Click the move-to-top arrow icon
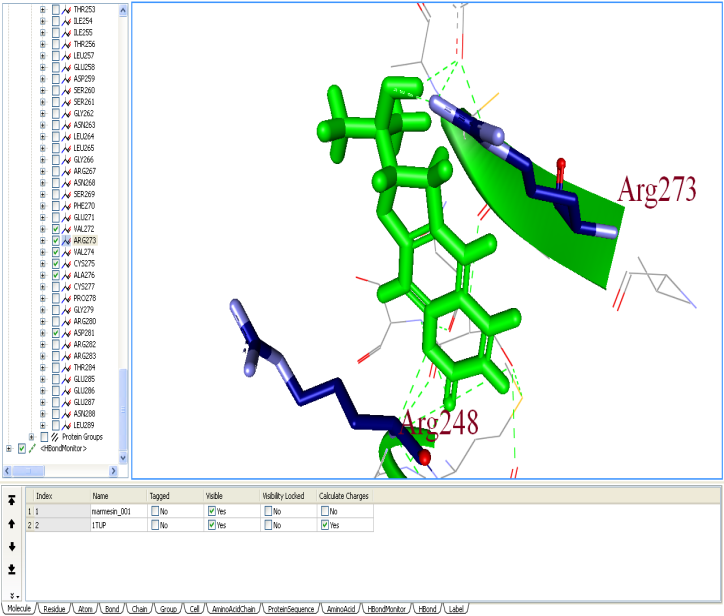This screenshot has width=724, height=616. tap(11, 500)
